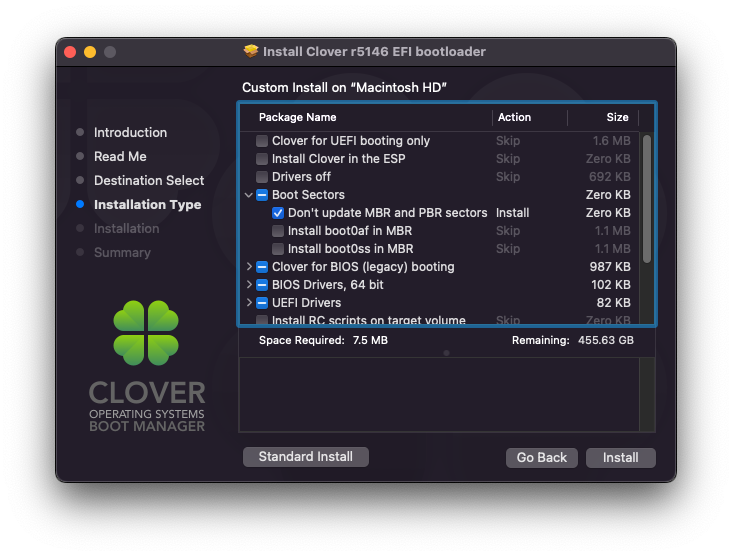Go to the Introduction step
The height and width of the screenshot is (556, 732).
[x=130, y=133]
